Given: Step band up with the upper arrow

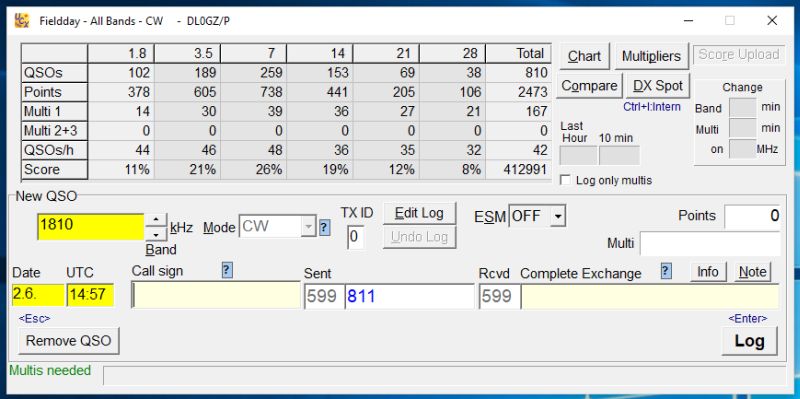Looking at the screenshot, I should [156, 220].
